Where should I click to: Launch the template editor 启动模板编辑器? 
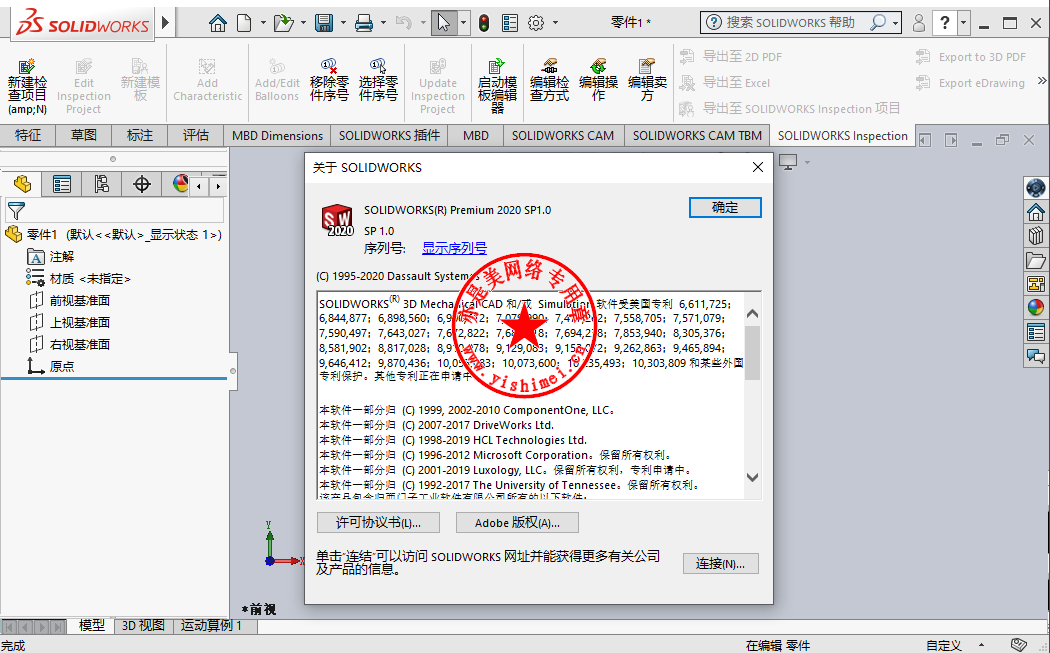(x=497, y=86)
